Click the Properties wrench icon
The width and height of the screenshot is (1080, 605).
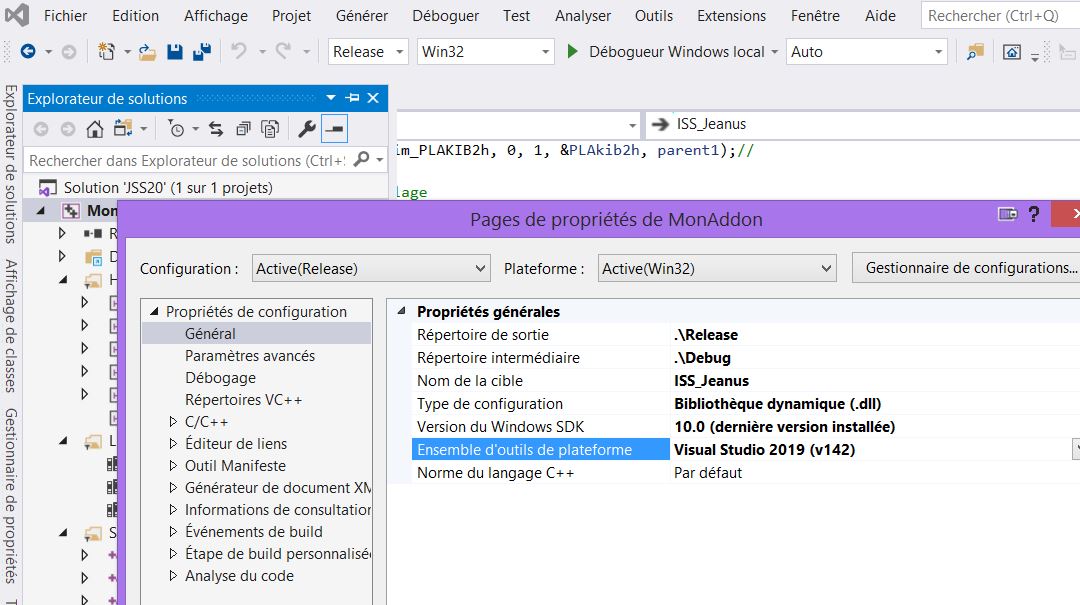(x=307, y=129)
